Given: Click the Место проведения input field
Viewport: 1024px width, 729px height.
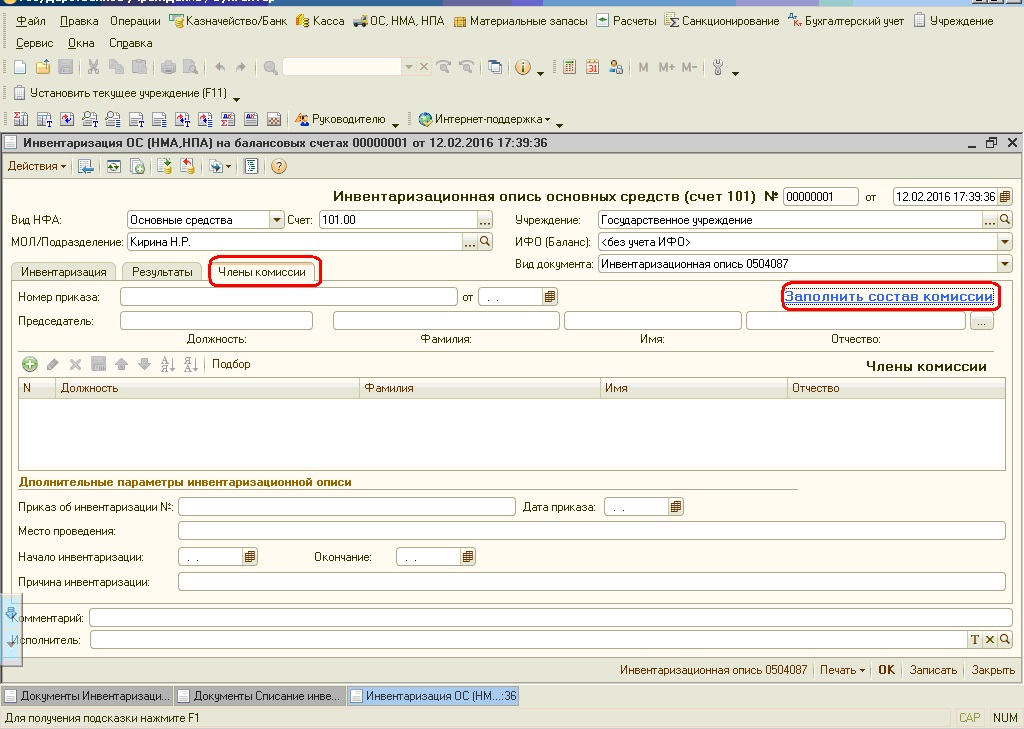Looking at the screenshot, I should pos(590,531).
